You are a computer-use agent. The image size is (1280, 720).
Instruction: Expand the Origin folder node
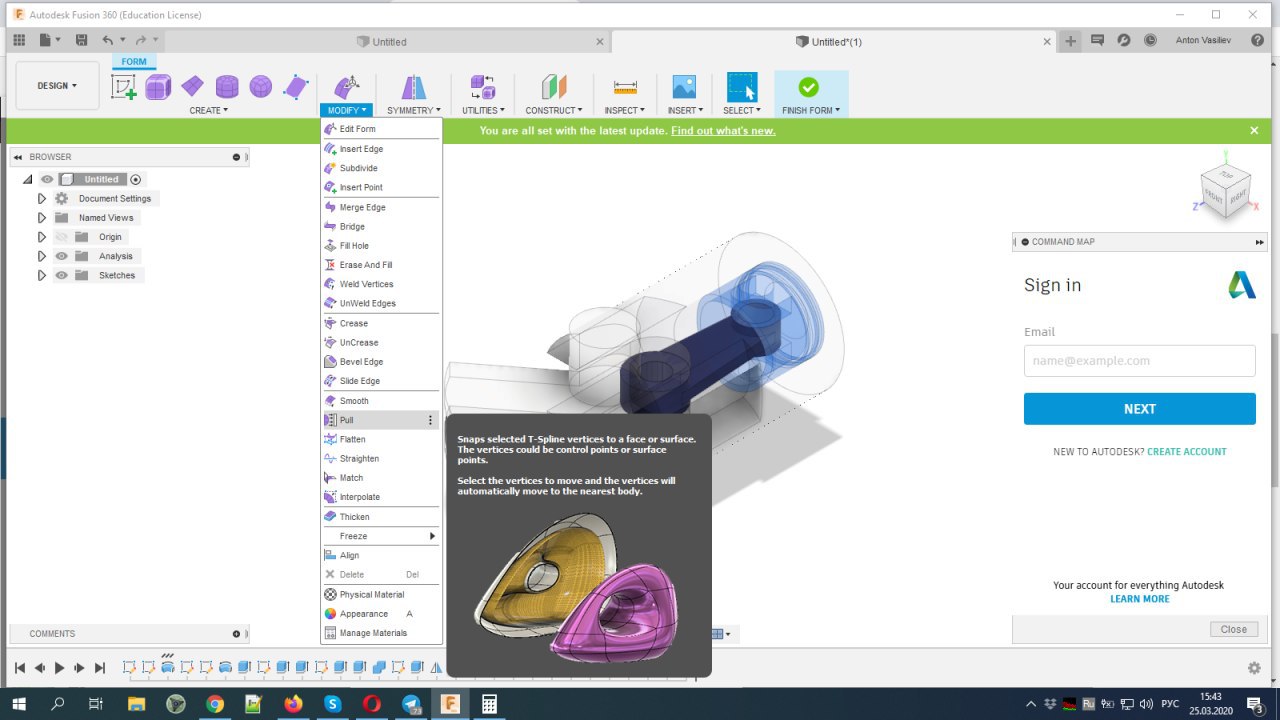(x=41, y=237)
